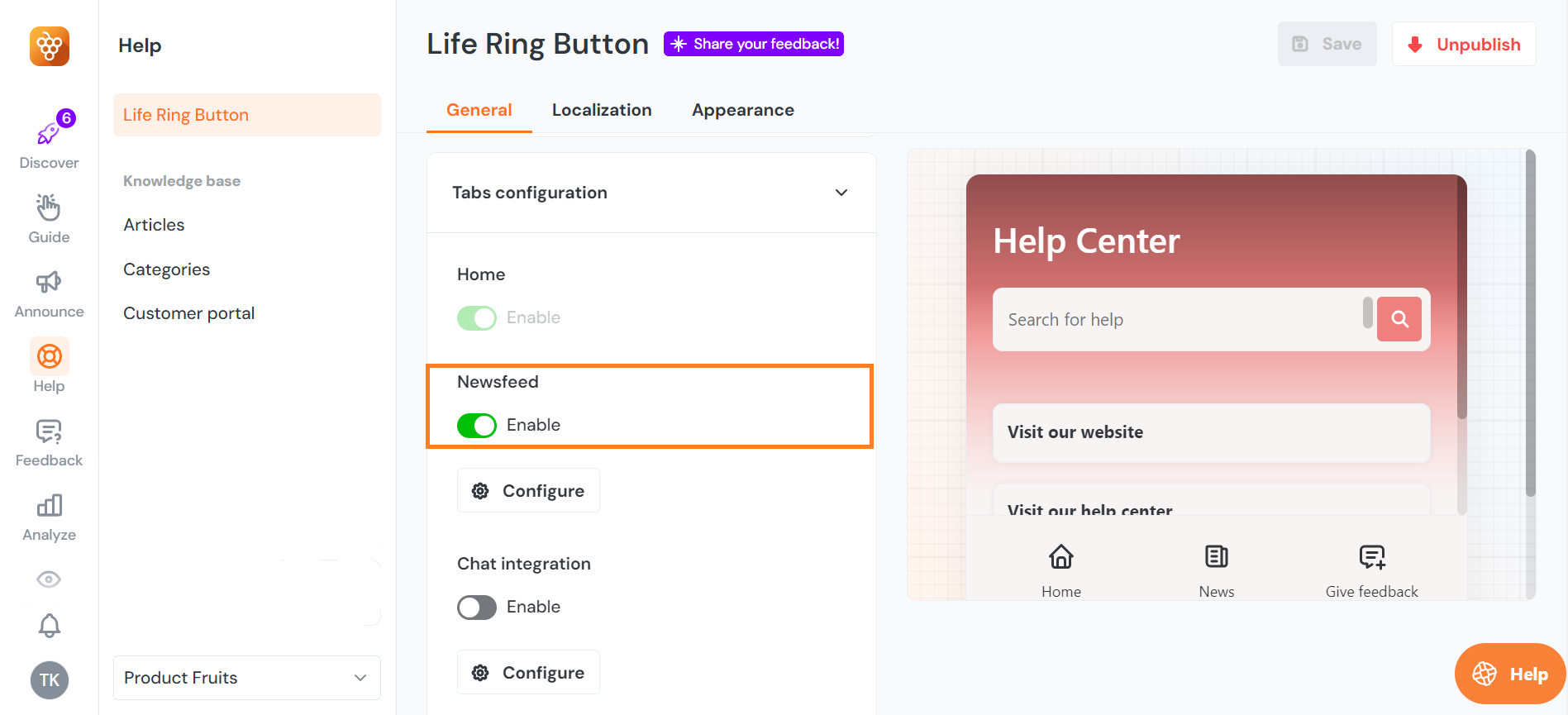Collapse the Tabs configuration section
The image size is (1568, 715).
(841, 193)
